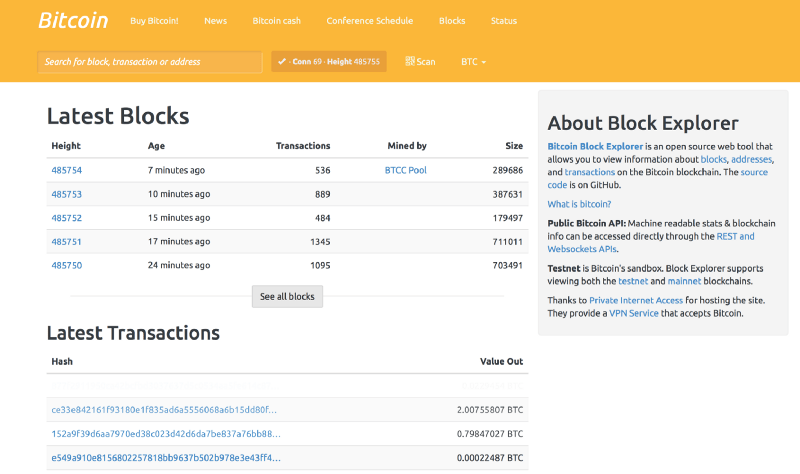The width and height of the screenshot is (800, 474).
Task: Click the See all blocks button
Action: 287,296
